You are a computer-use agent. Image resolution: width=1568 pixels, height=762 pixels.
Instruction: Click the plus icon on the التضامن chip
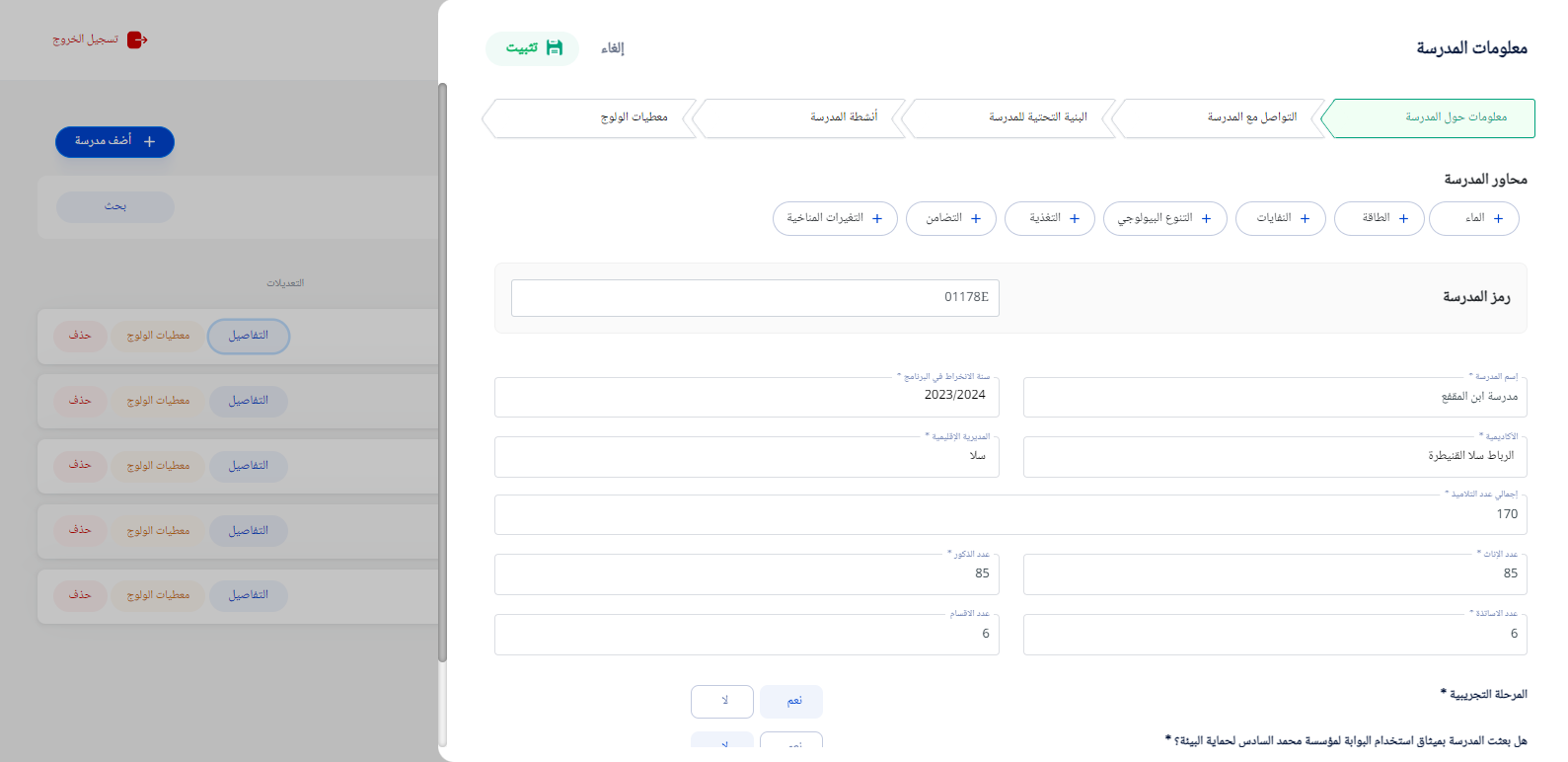pos(976,219)
